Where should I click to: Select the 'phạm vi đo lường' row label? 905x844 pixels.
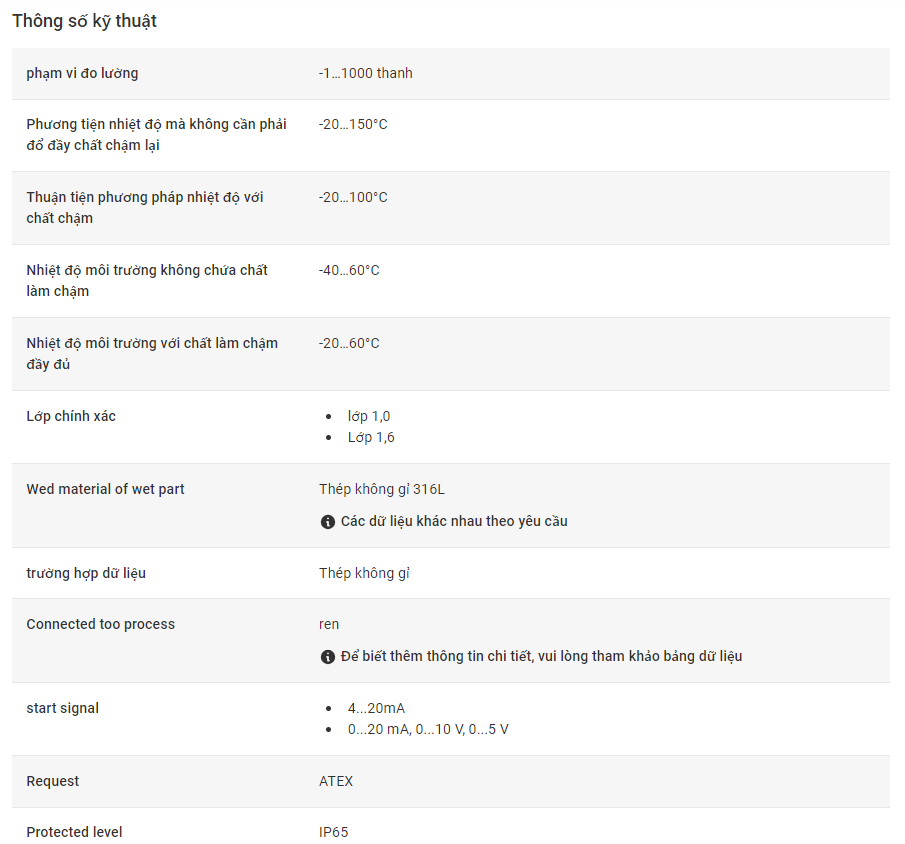pyautogui.click(x=82, y=73)
